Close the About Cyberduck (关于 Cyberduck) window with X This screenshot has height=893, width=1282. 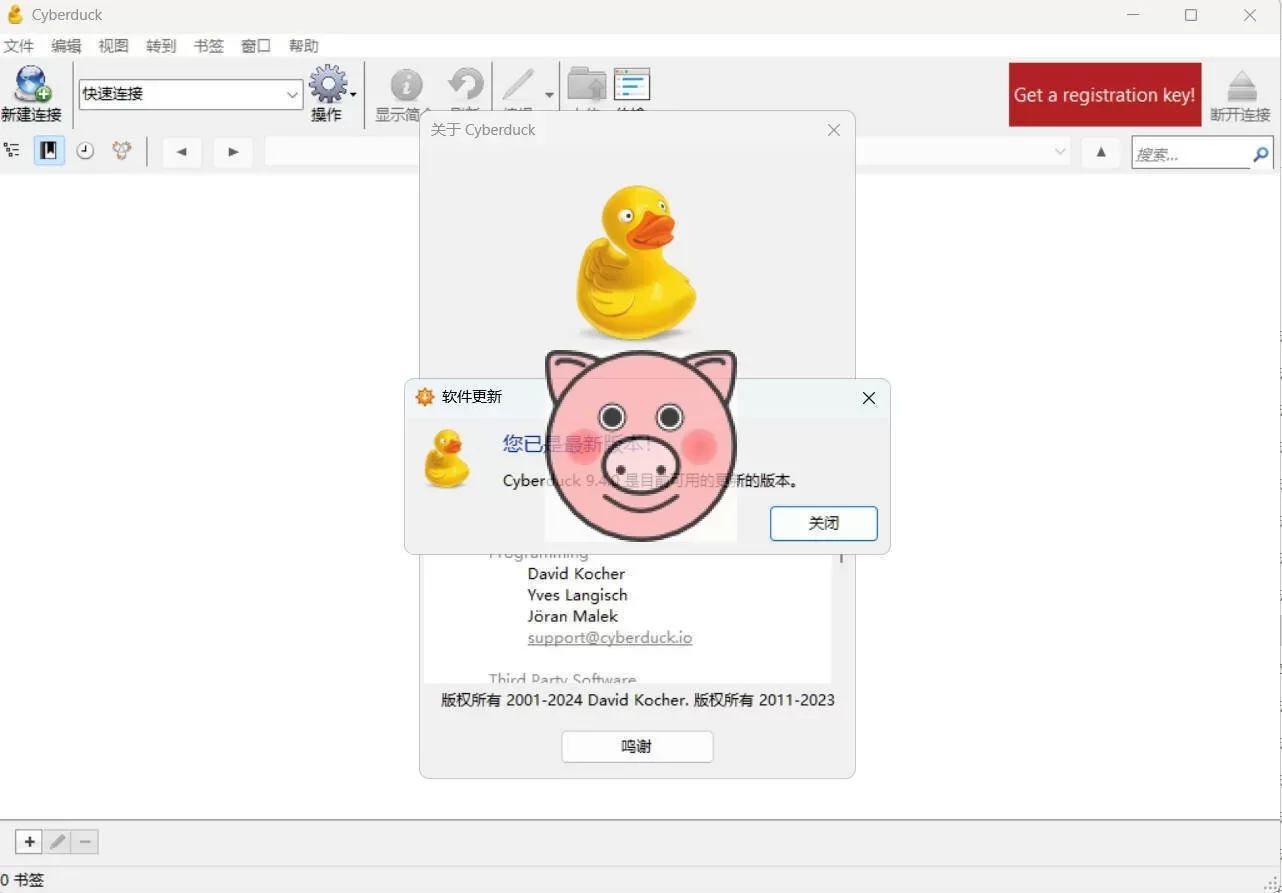pyautogui.click(x=834, y=130)
